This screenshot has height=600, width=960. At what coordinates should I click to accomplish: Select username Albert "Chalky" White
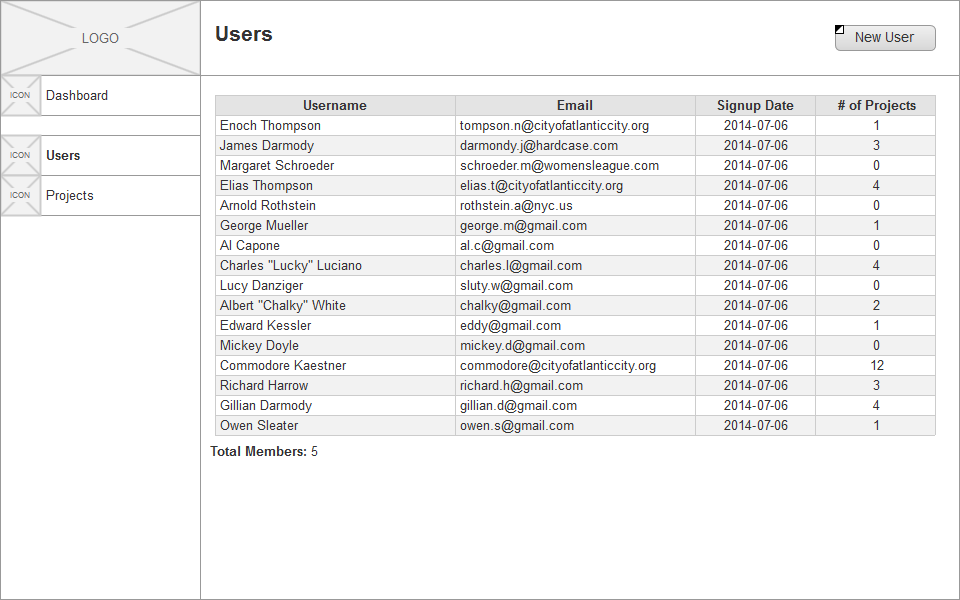pyautogui.click(x=283, y=306)
